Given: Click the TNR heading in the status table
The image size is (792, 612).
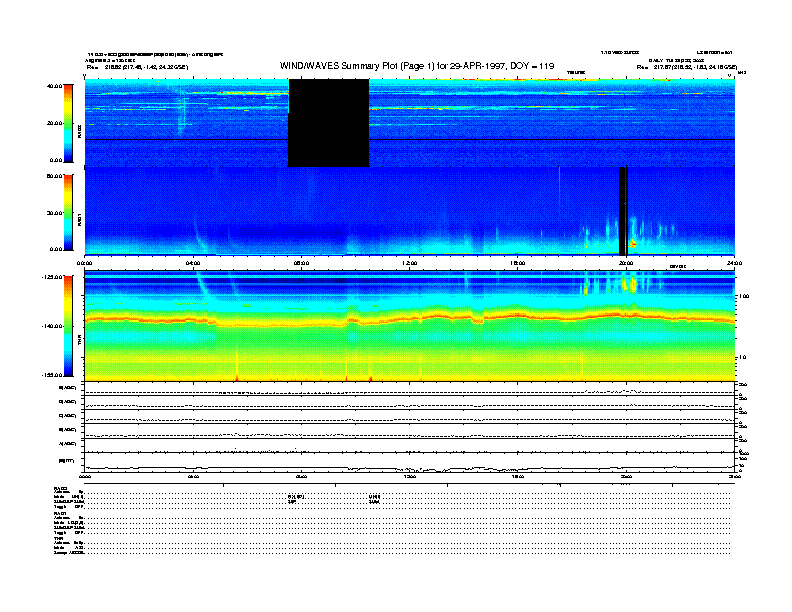Looking at the screenshot, I should tap(59, 538).
